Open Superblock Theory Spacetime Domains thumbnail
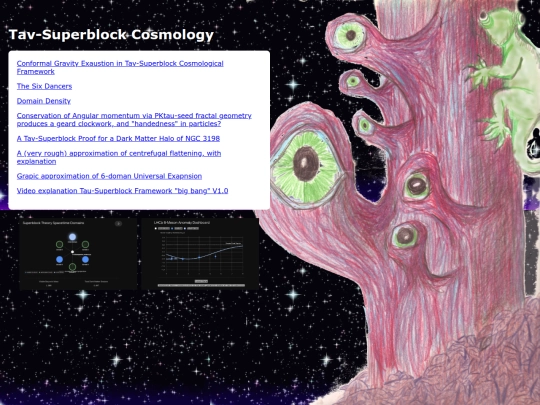The image size is (540, 405). (x=78, y=254)
